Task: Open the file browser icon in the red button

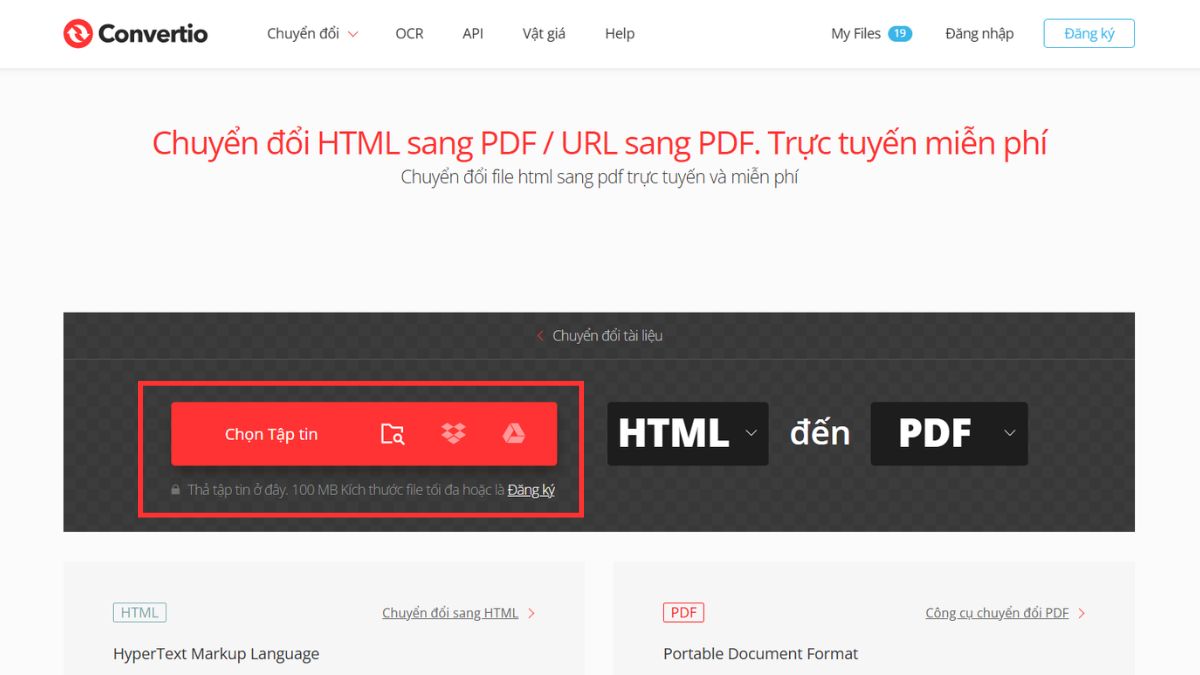Action: click(x=392, y=434)
